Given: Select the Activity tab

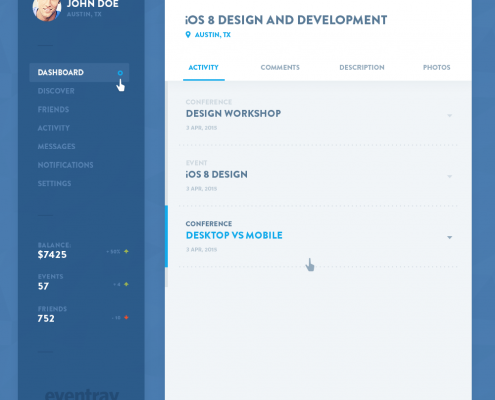Looking at the screenshot, I should pos(204,67).
